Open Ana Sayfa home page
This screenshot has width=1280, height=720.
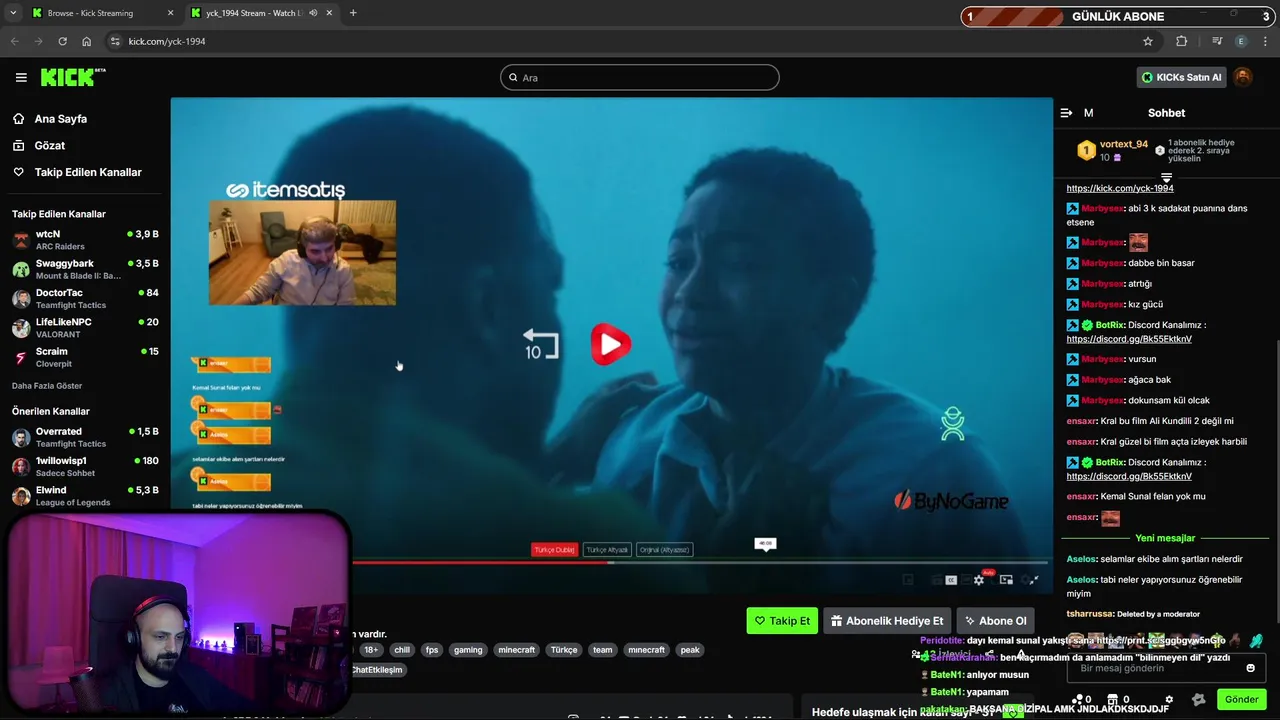pos(60,119)
